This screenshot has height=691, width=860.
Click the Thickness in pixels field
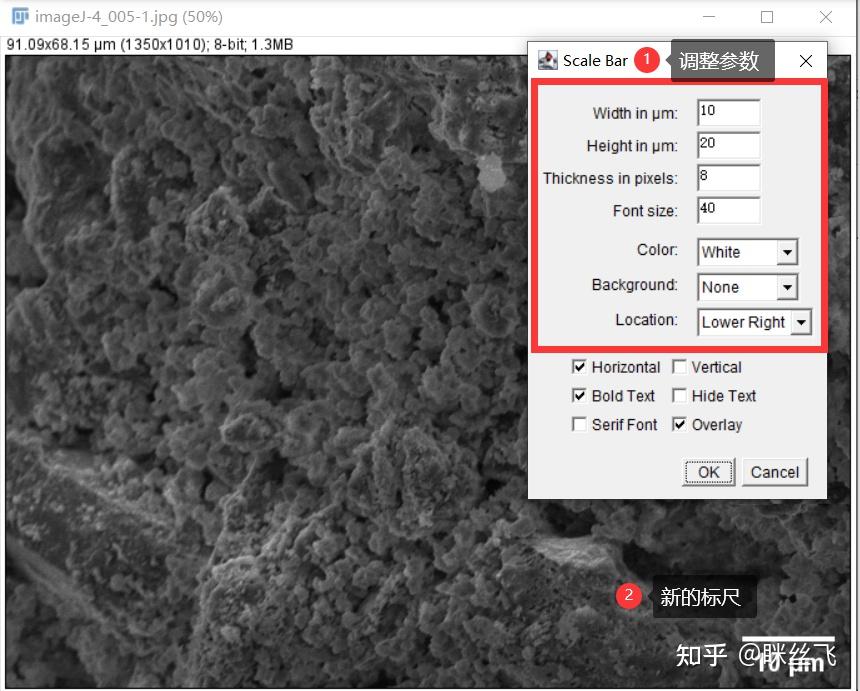(727, 178)
